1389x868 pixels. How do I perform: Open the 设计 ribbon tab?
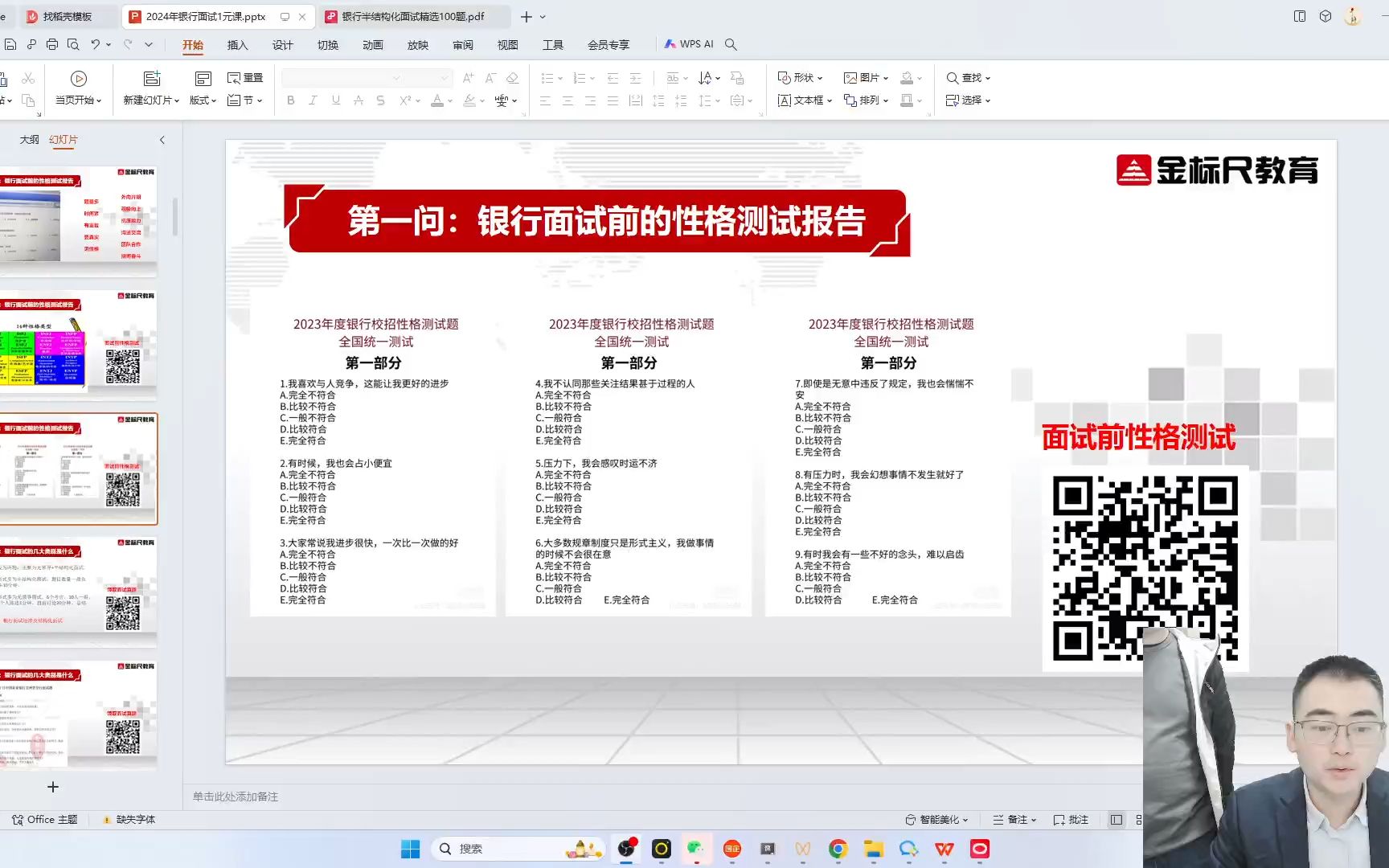282,45
